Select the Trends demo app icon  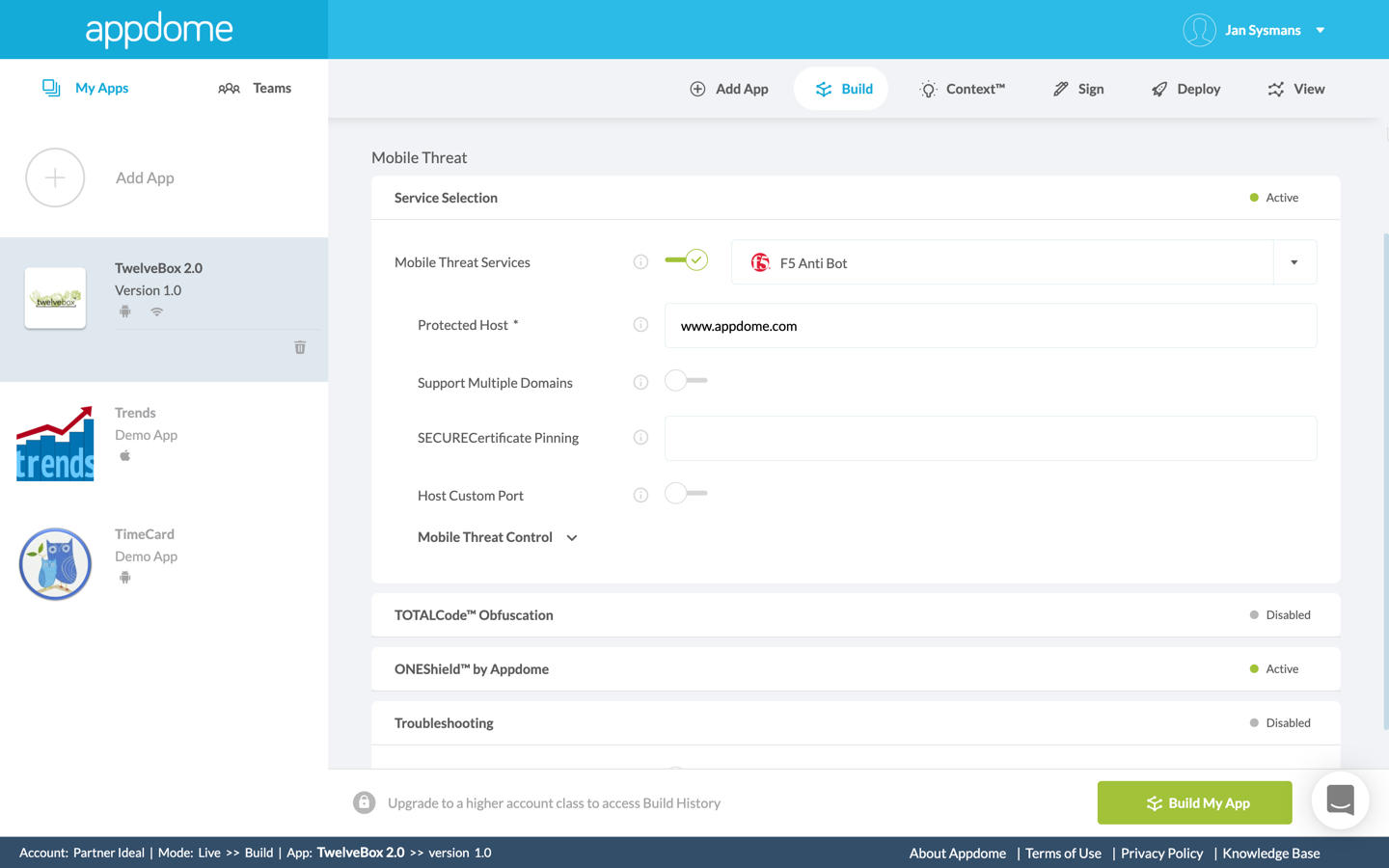[55, 444]
